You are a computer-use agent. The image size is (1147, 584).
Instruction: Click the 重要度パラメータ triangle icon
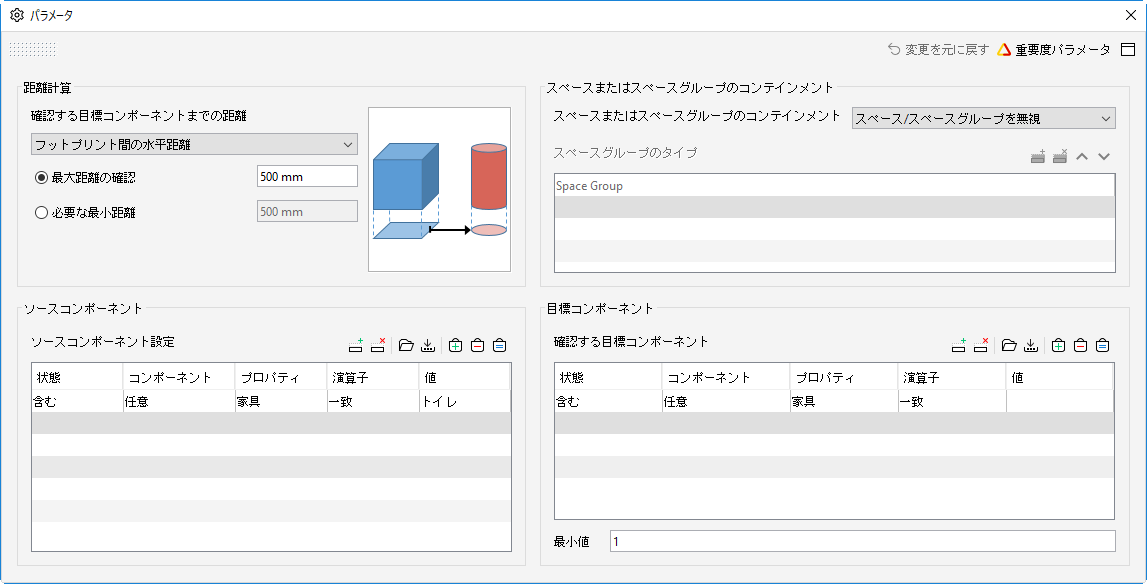(x=1004, y=50)
